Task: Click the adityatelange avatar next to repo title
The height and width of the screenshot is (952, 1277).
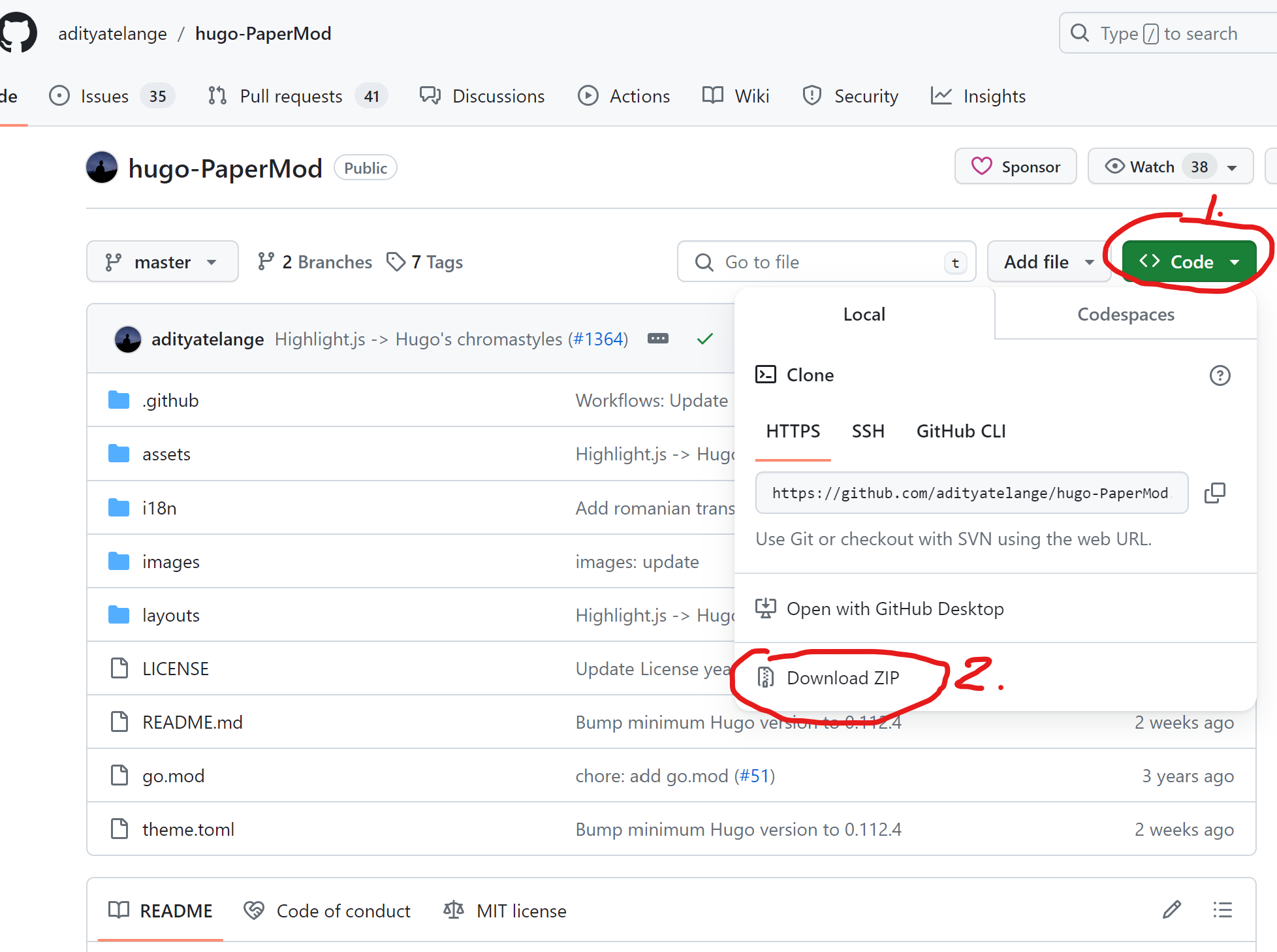Action: tap(102, 168)
